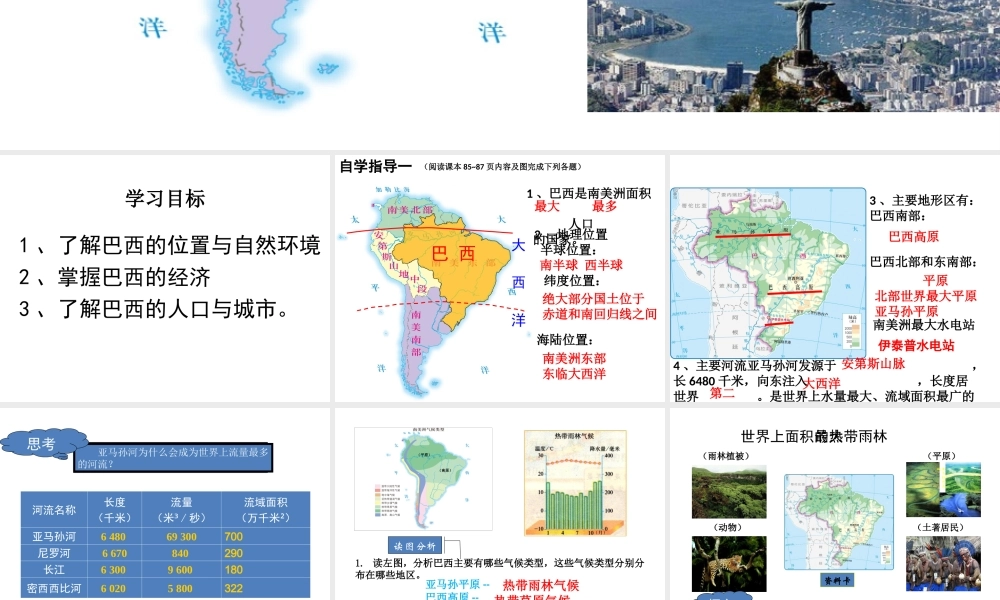
Task: Click the red answer 南美洲东部
Action: (x=574, y=358)
